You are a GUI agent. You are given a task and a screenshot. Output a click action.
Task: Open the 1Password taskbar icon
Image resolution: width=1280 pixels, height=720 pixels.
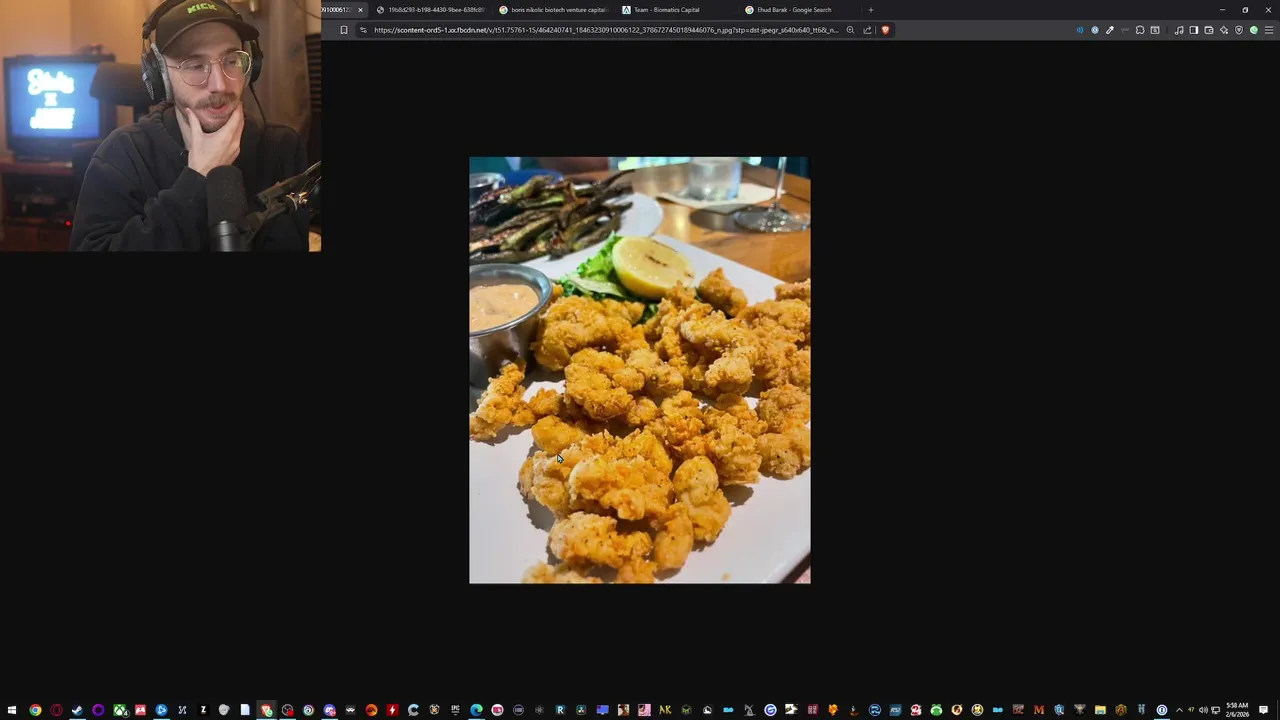pyautogui.click(x=1161, y=710)
